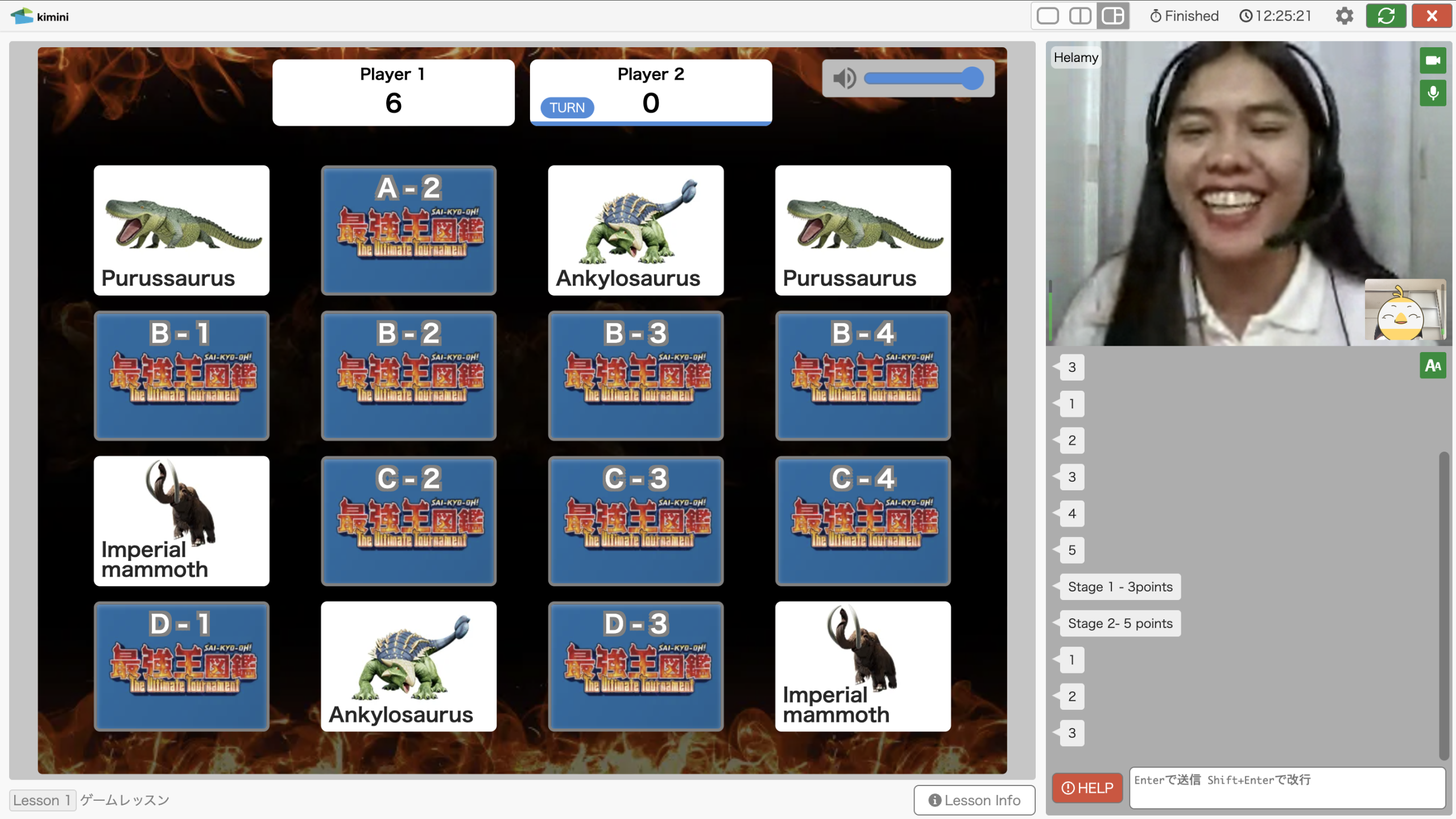Click the self-view chick avatar thumbnail
The height and width of the screenshot is (819, 1456).
pyautogui.click(x=1405, y=310)
